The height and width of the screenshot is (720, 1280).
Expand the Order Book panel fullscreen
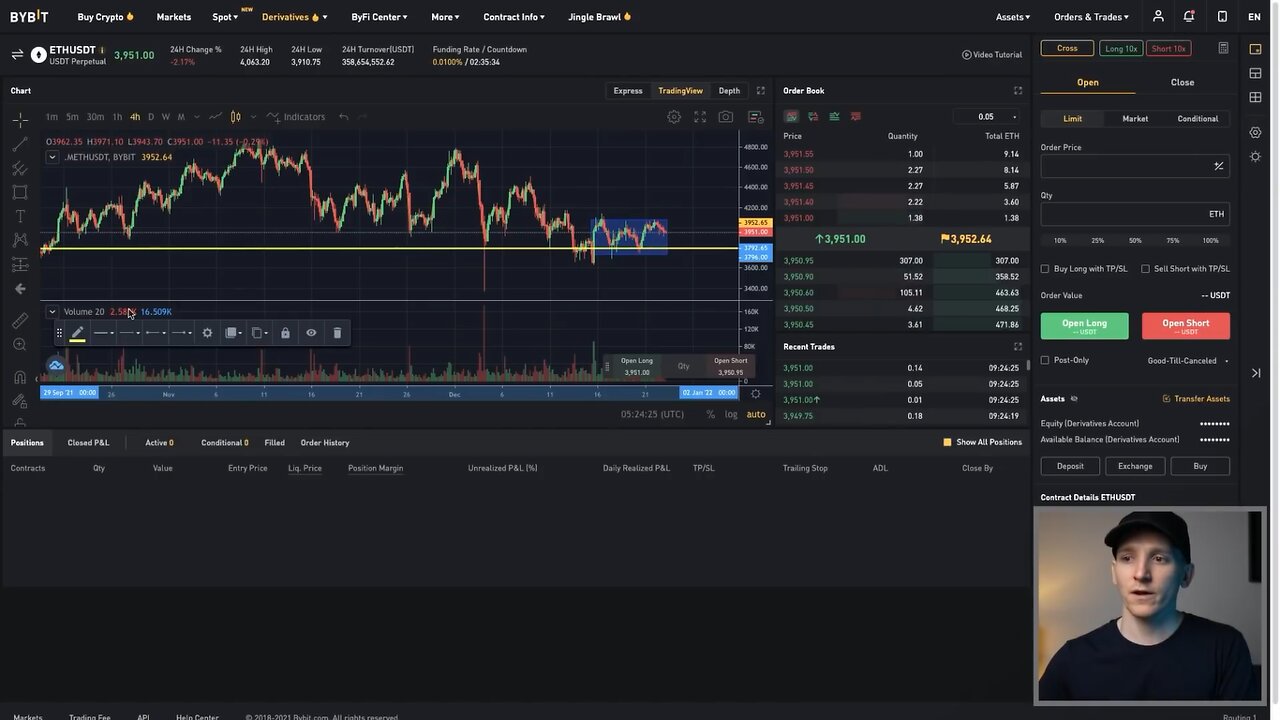pyautogui.click(x=1018, y=91)
